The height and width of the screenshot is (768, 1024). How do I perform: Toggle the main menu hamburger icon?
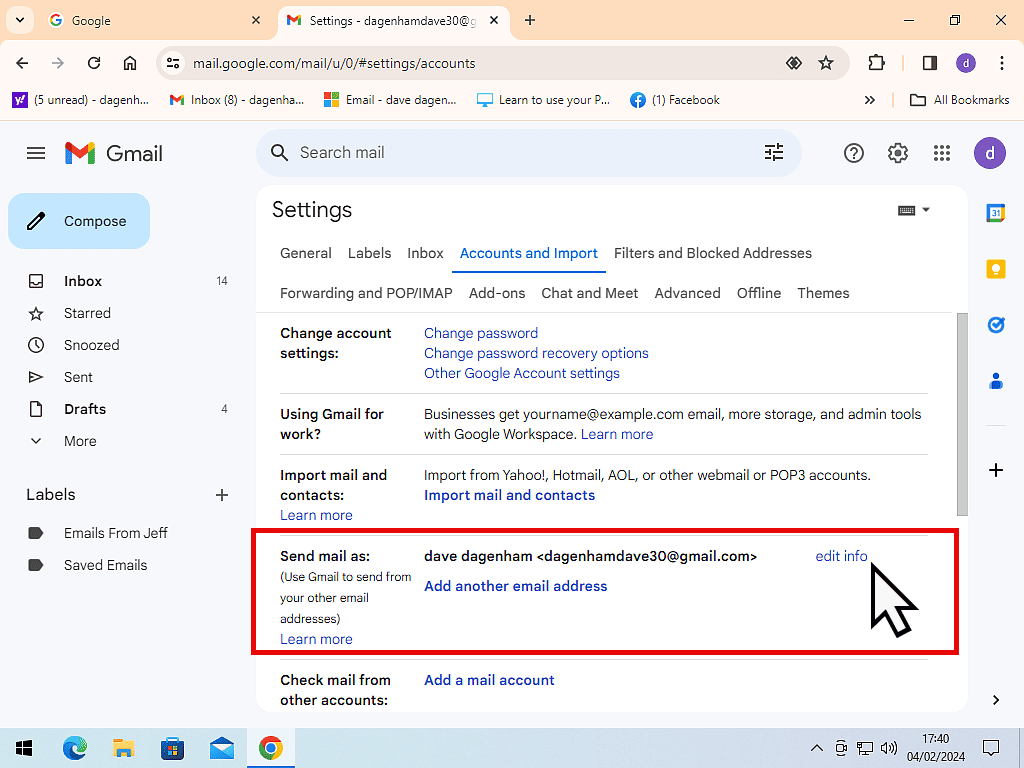tap(36, 153)
